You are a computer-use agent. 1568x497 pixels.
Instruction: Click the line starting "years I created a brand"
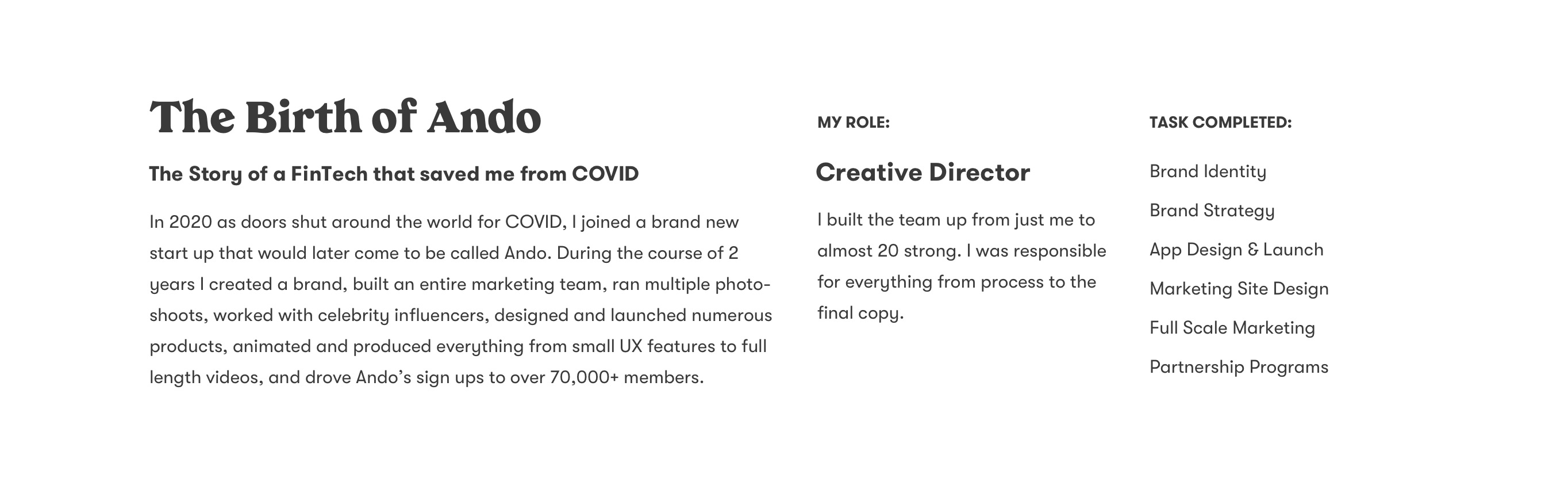click(460, 284)
